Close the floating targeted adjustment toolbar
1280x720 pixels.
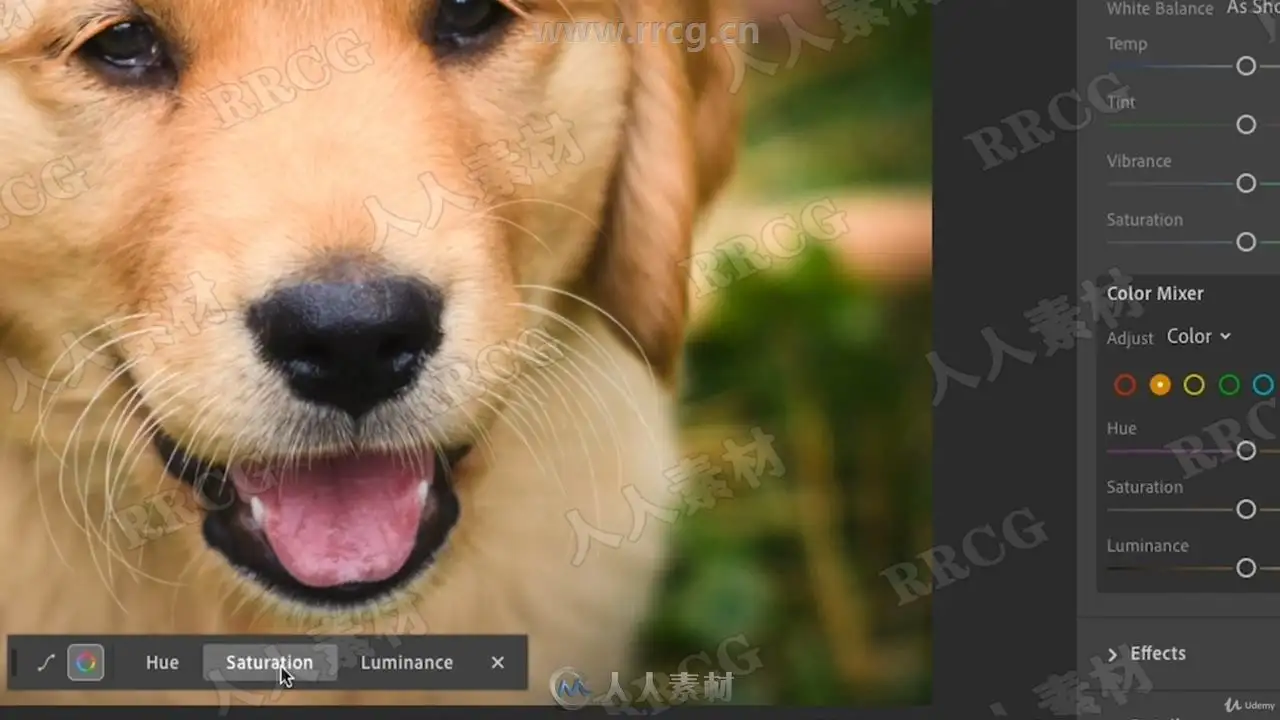[x=498, y=662]
